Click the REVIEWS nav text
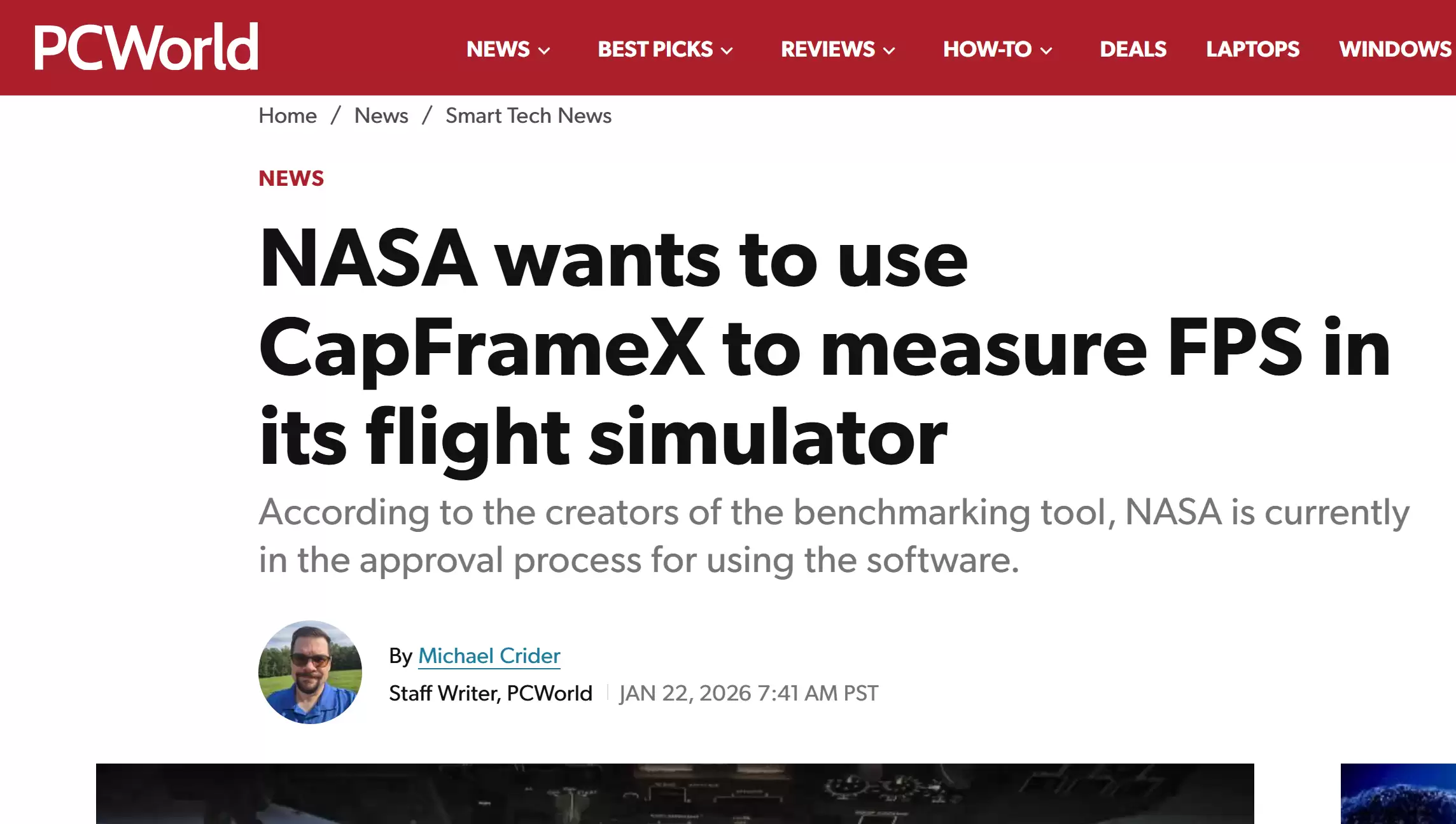Screen dimensions: 1456x824 coord(827,49)
